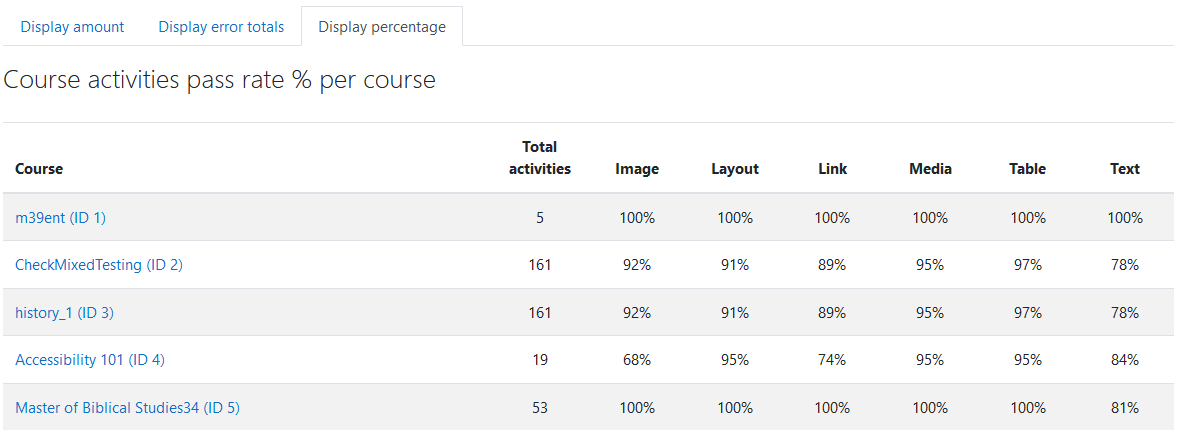The width and height of the screenshot is (1179, 434).
Task: Click Layout 100% in Biblical Studies34 row
Action: [735, 408]
